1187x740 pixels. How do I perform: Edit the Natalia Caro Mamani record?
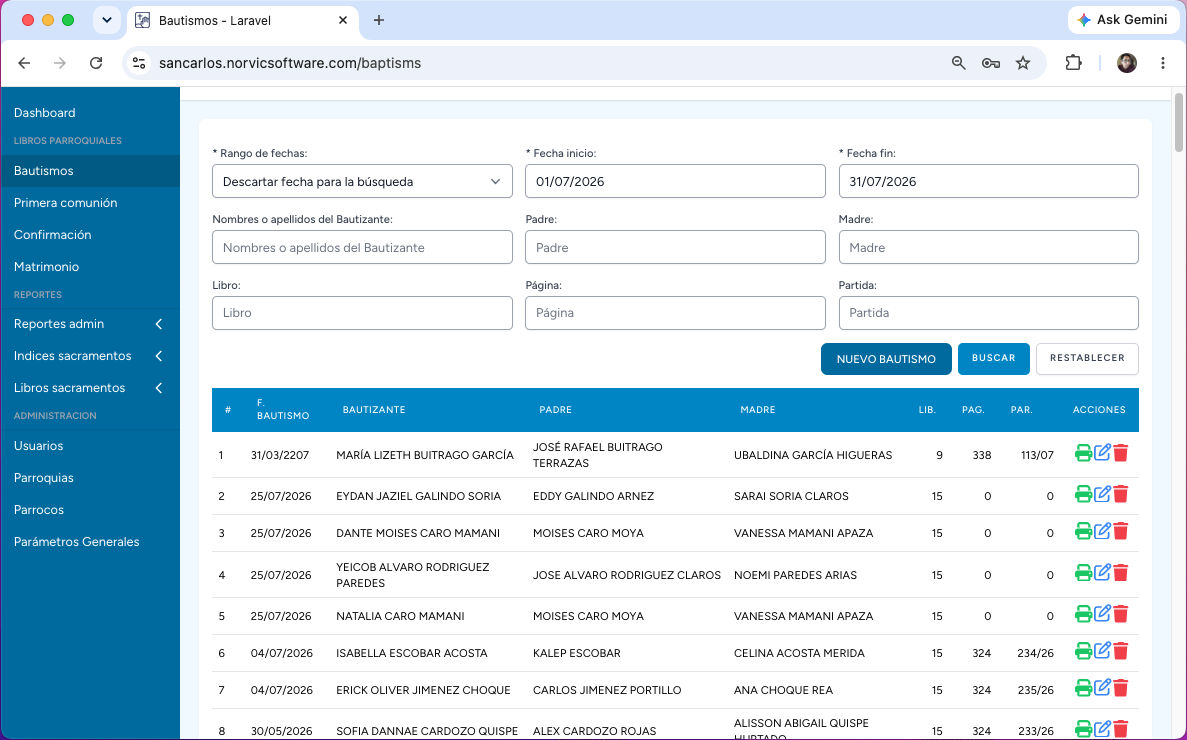tap(1102, 614)
